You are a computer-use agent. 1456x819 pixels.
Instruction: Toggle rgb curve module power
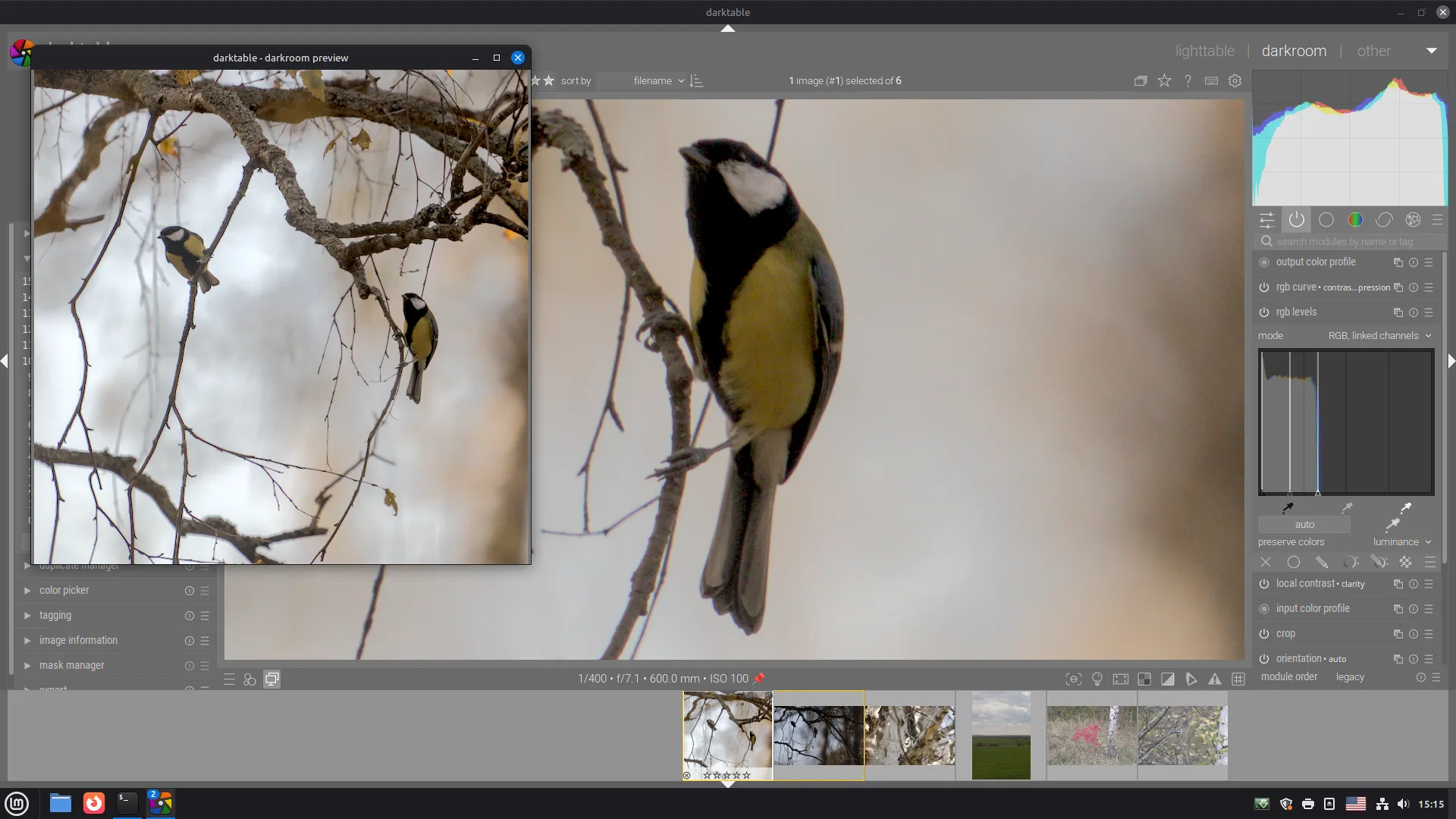[x=1264, y=287]
